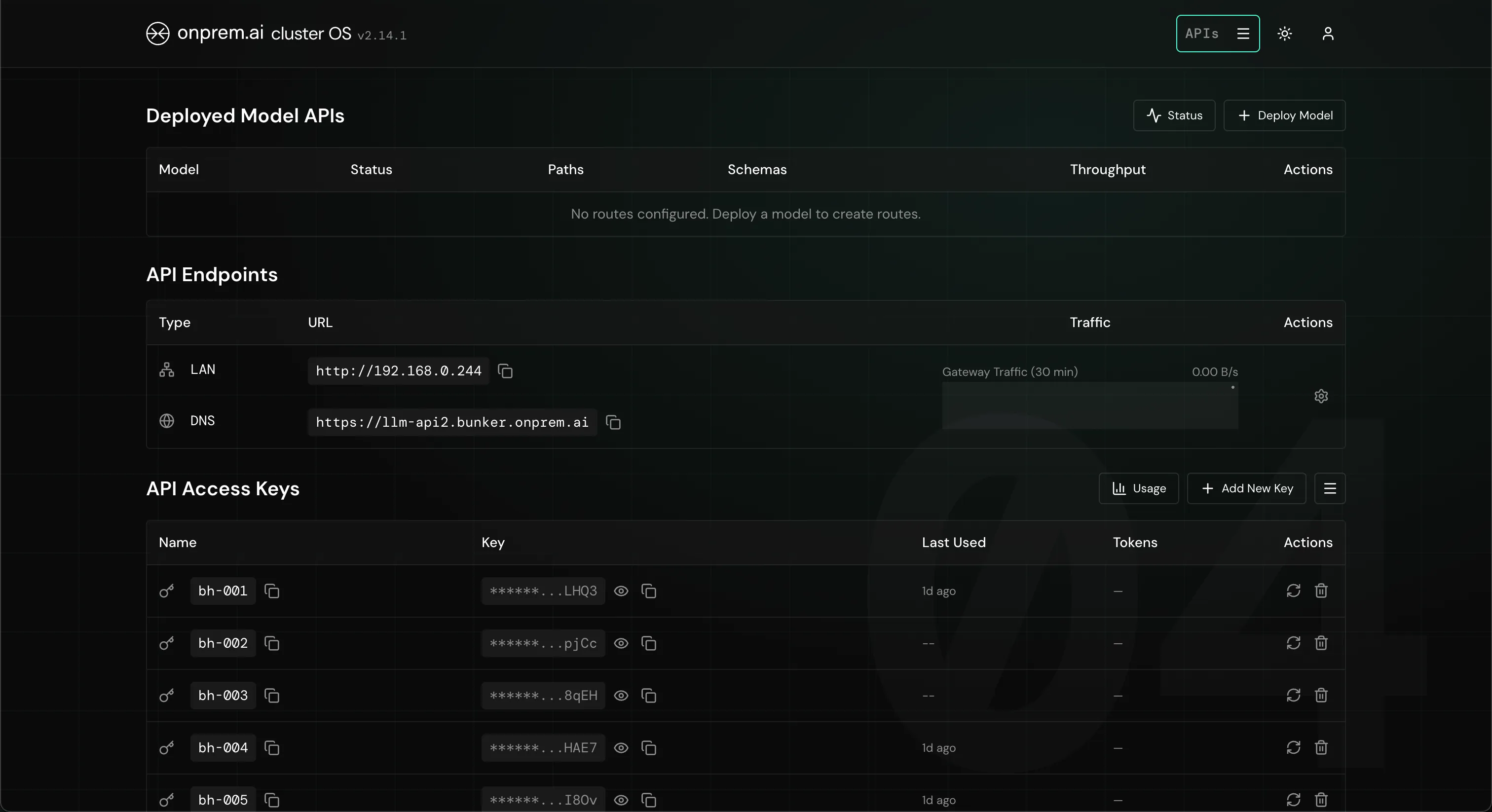Screen dimensions: 1492x812
Task: Reveal the bh-001 key
Action: [x=621, y=591]
